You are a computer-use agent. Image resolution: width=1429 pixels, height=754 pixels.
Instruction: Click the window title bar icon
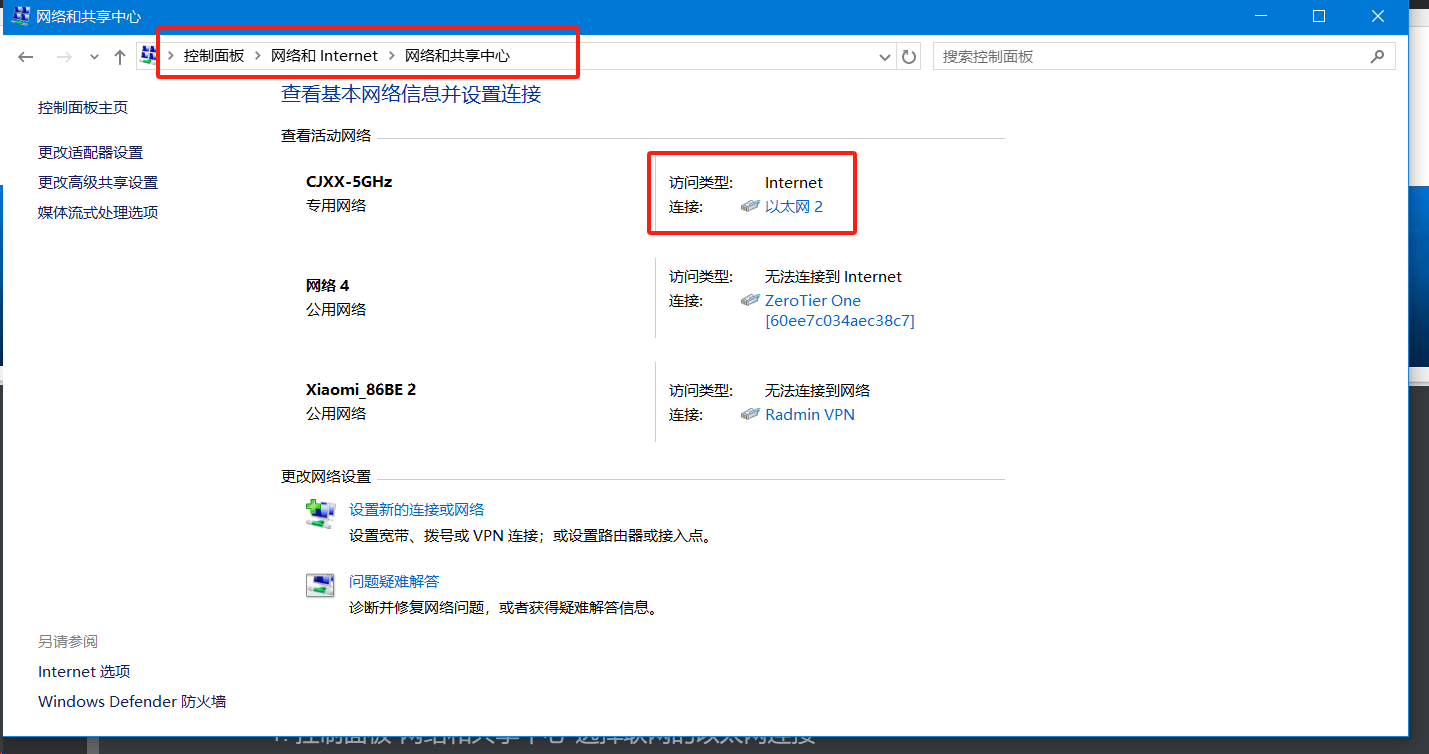point(20,16)
